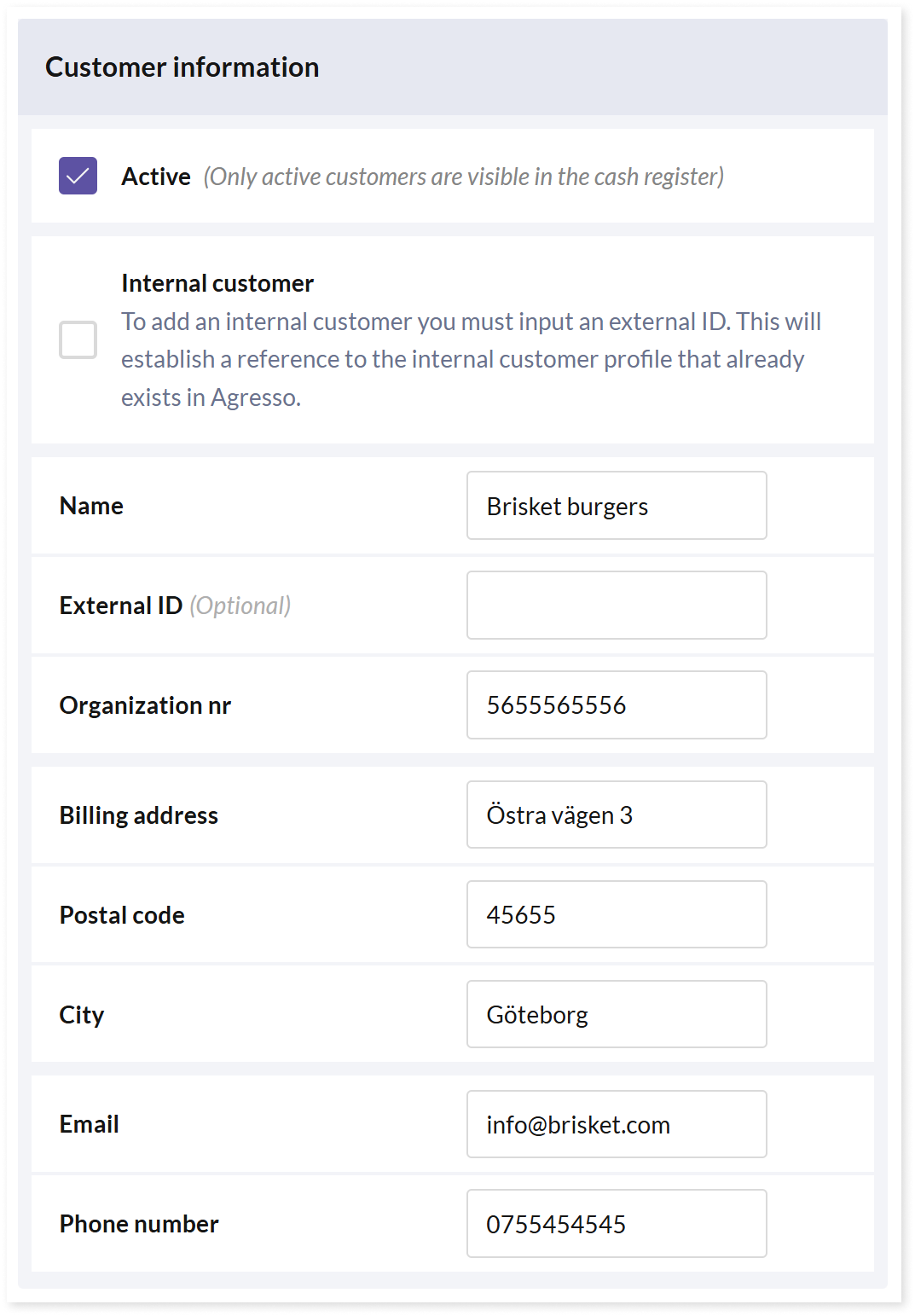Enable the Internal customer checkbox
Viewport: 915px width, 1316px height.
78,339
